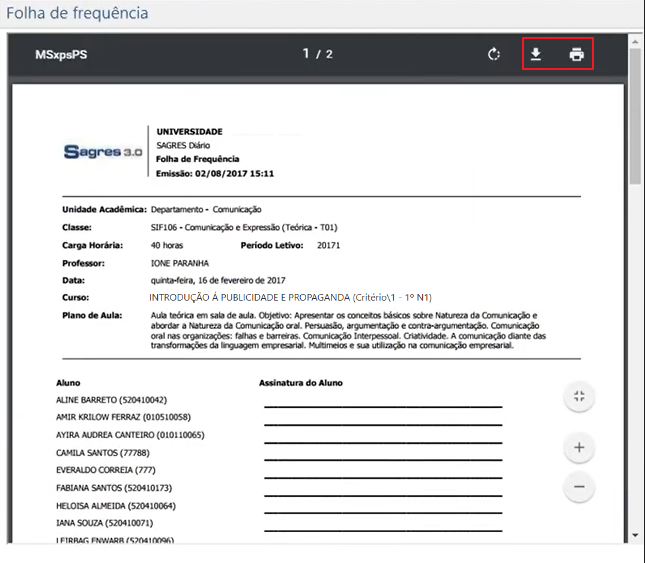Zoom in on the document
The width and height of the screenshot is (645, 563).
579,447
